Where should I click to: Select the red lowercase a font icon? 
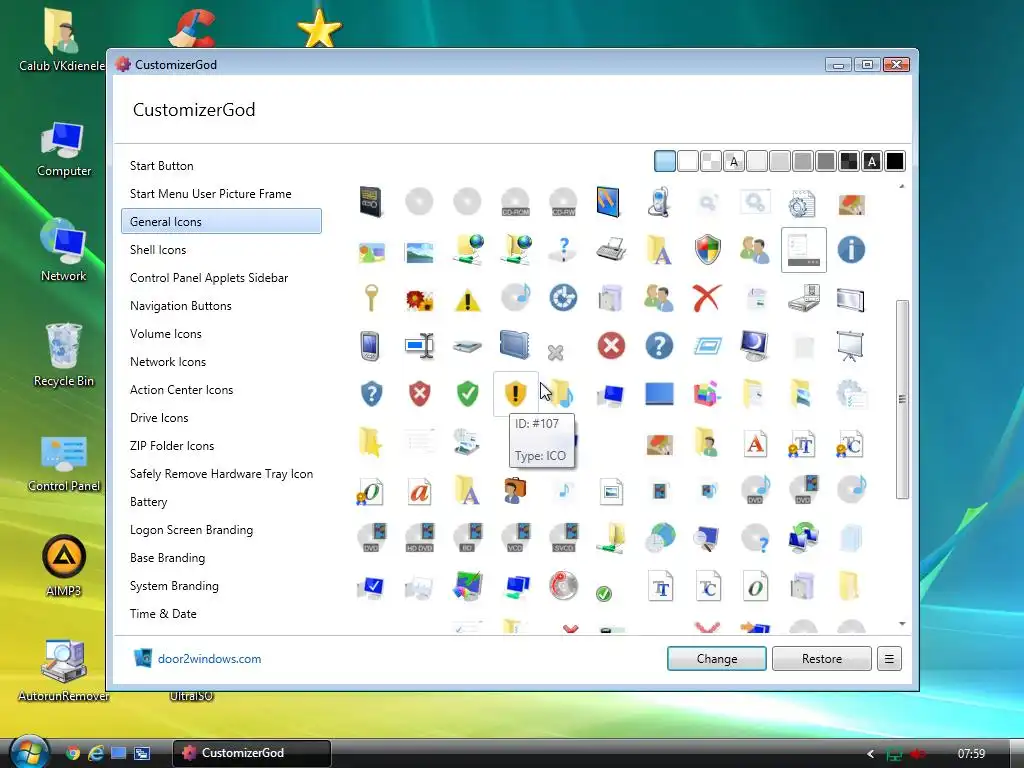[x=419, y=492]
